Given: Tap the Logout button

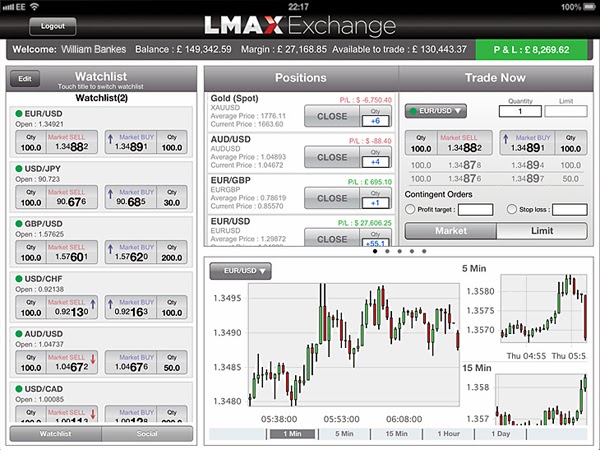Looking at the screenshot, I should 53,26.
